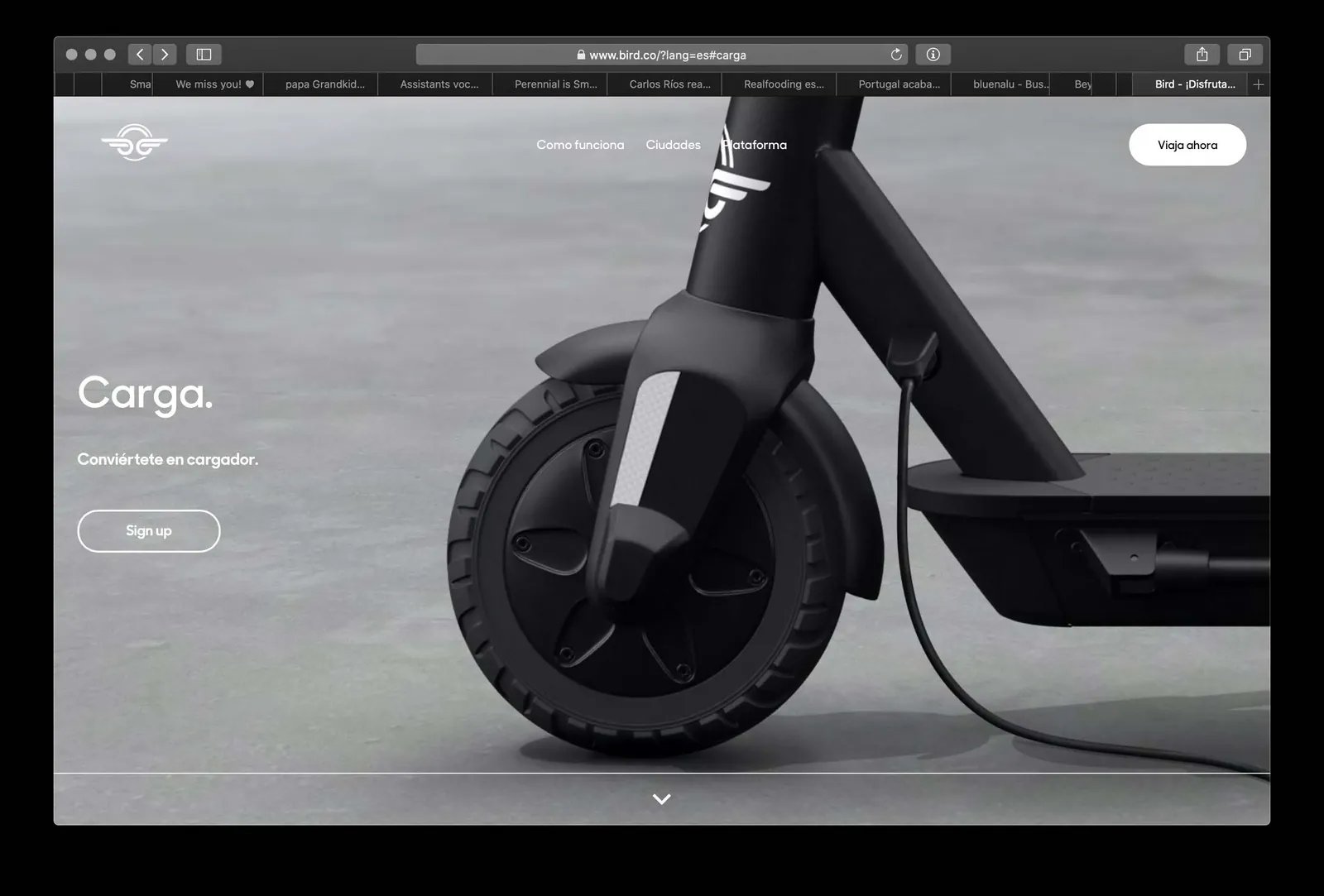This screenshot has width=1324, height=896.
Task: Select the "Perennial is Sm..." tab
Action: [x=550, y=84]
